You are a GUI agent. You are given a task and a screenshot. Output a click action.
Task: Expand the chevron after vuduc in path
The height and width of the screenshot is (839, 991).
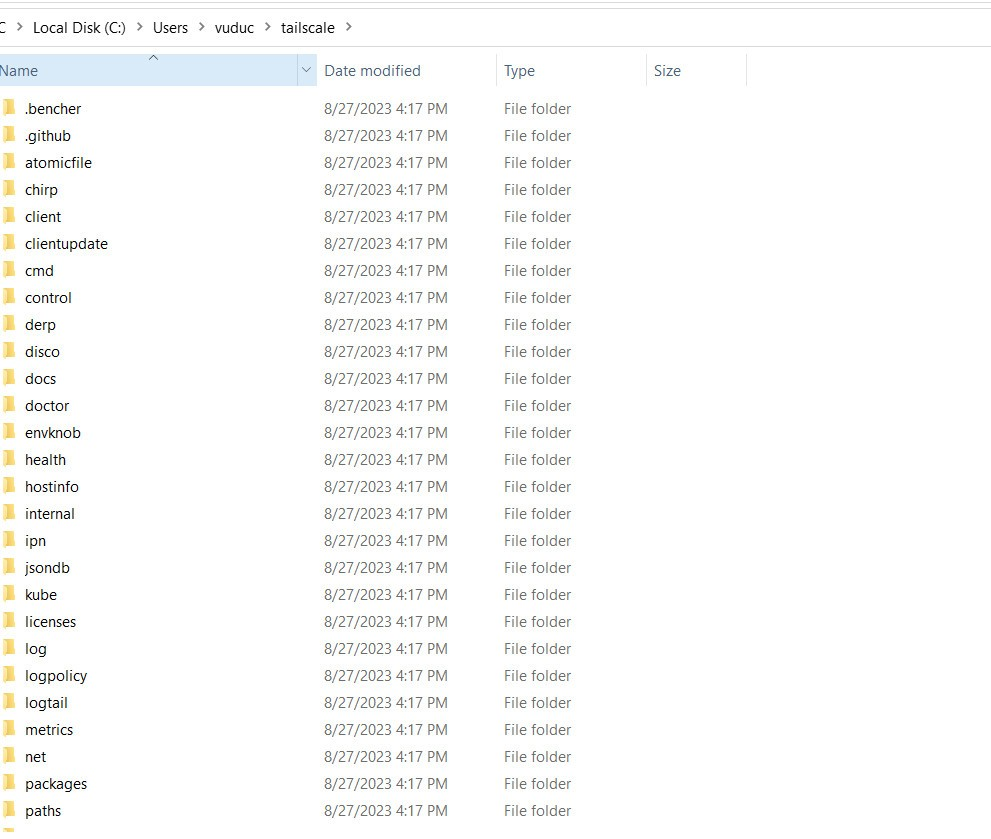[267, 27]
